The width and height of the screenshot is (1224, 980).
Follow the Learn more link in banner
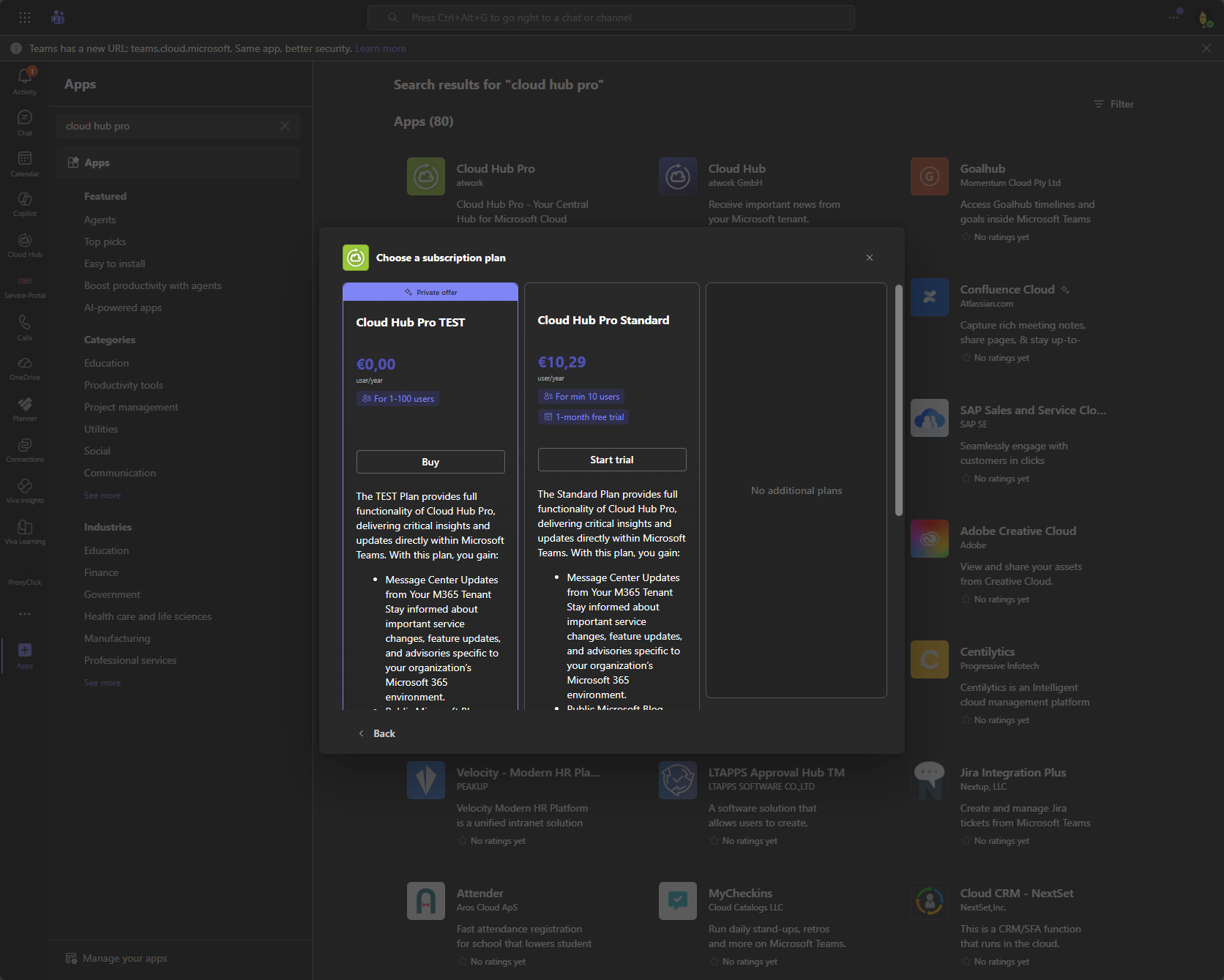[x=381, y=48]
